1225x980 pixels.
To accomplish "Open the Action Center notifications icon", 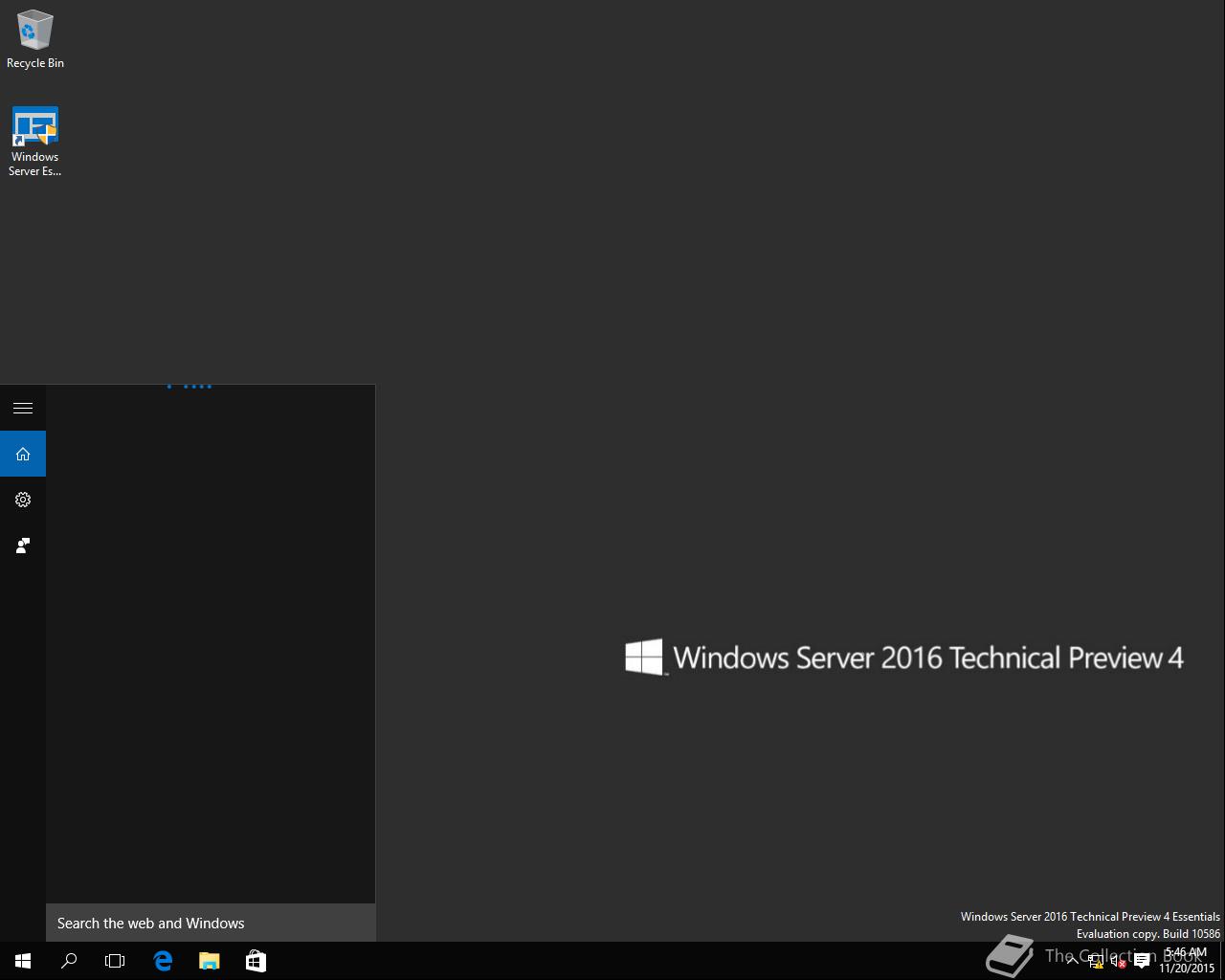I will pyautogui.click(x=1142, y=961).
